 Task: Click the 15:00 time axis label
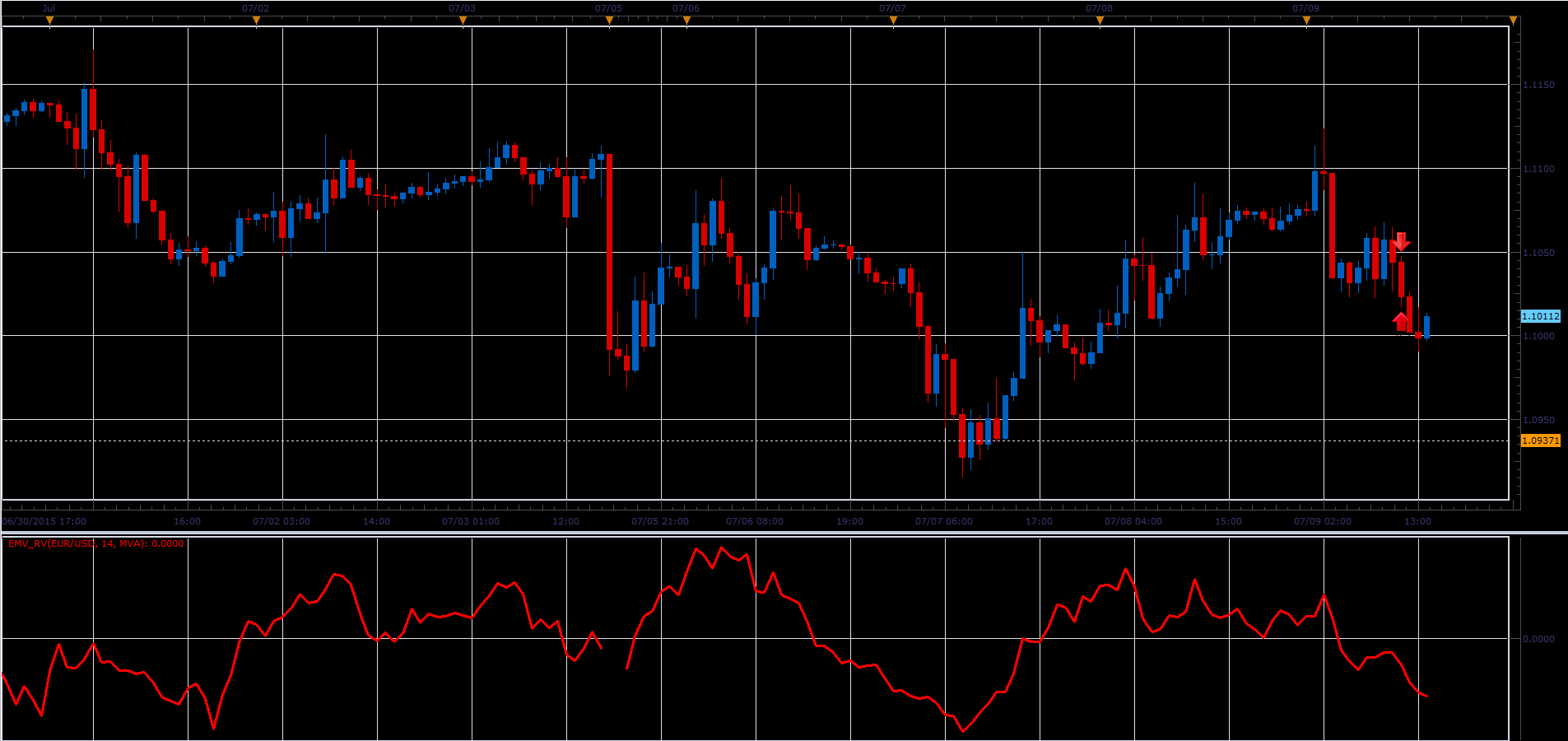1228,521
